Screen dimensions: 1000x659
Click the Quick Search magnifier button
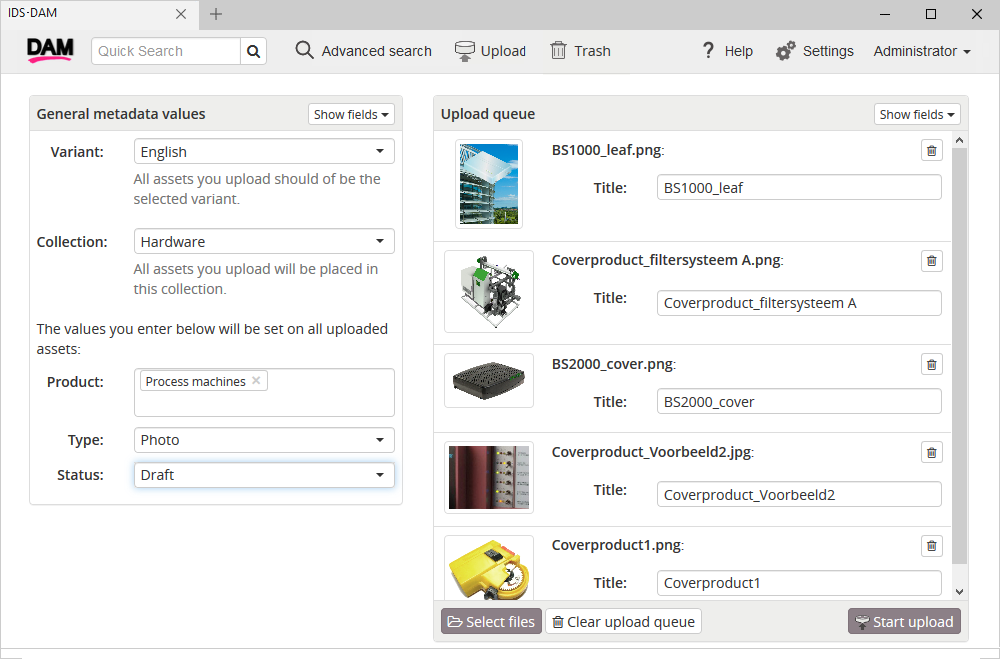[253, 51]
